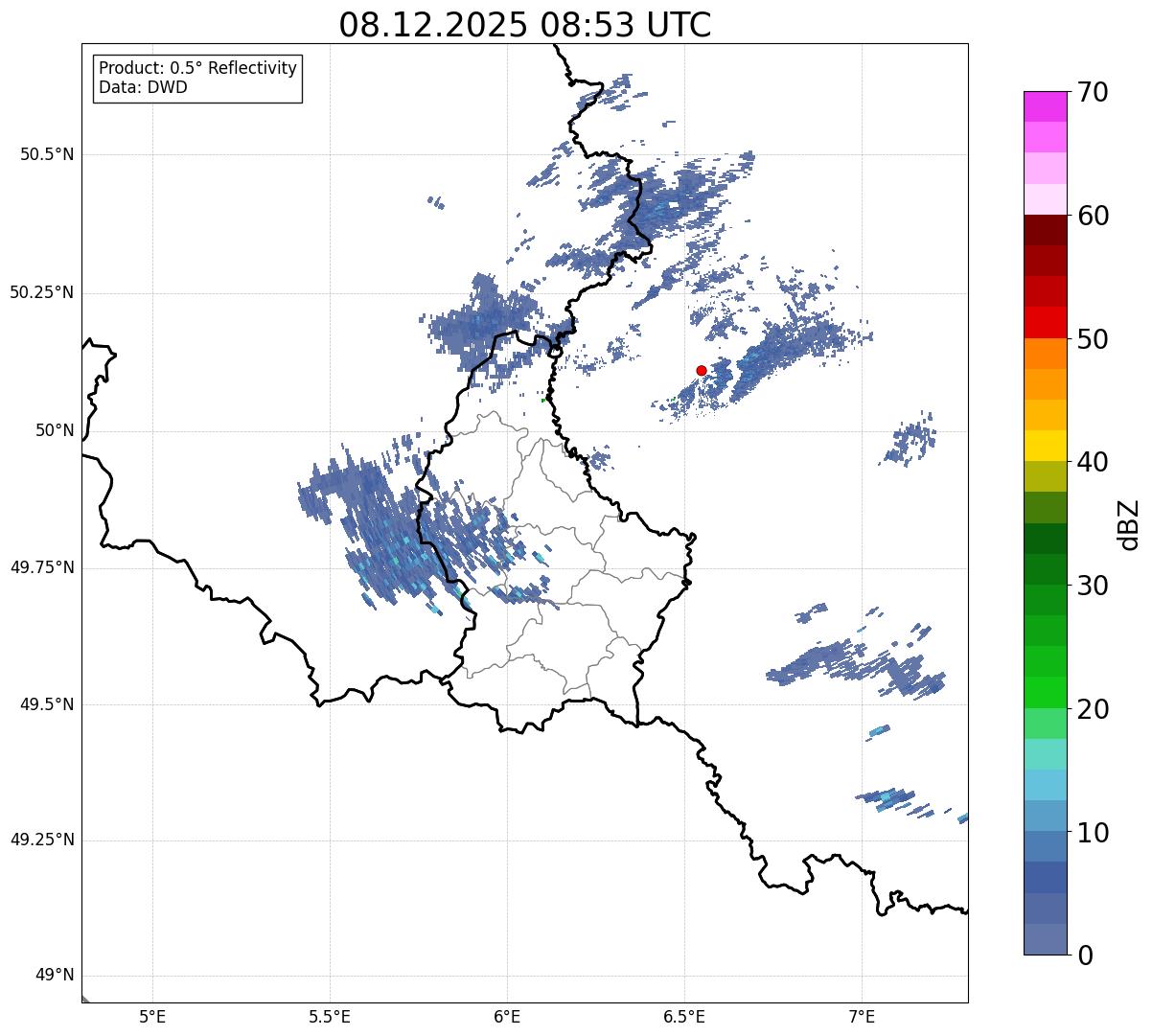The height and width of the screenshot is (1036, 1152).
Task: Click the '49.5°N' latitude label
Action: [x=47, y=704]
